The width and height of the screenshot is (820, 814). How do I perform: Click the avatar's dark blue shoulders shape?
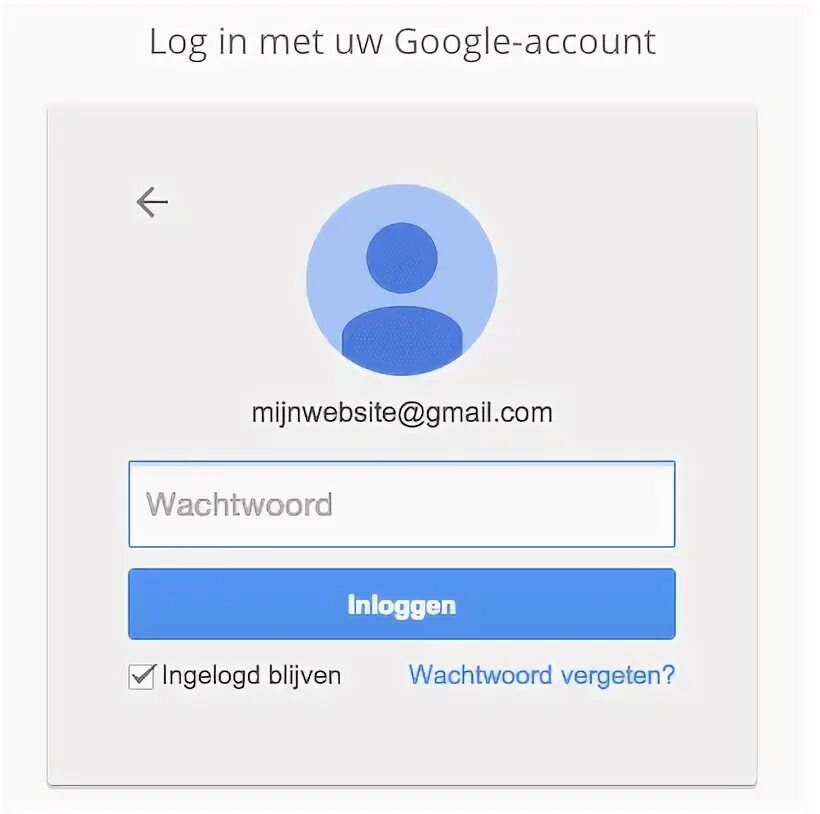[x=402, y=340]
